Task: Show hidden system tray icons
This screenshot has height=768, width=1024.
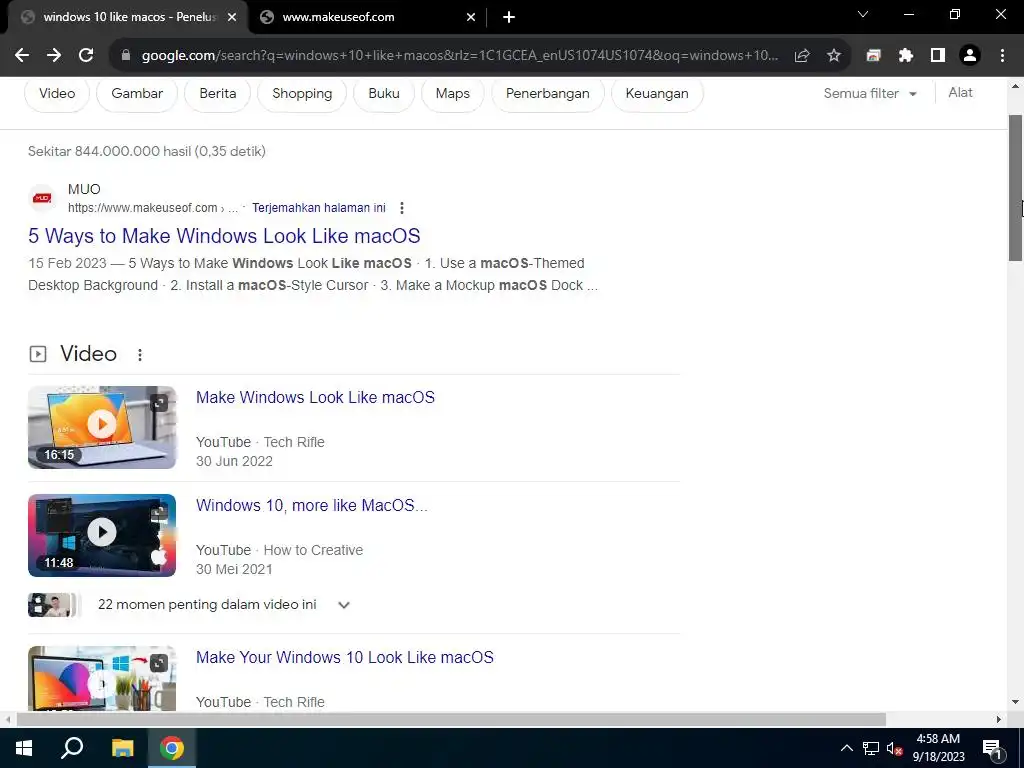Action: 846,748
